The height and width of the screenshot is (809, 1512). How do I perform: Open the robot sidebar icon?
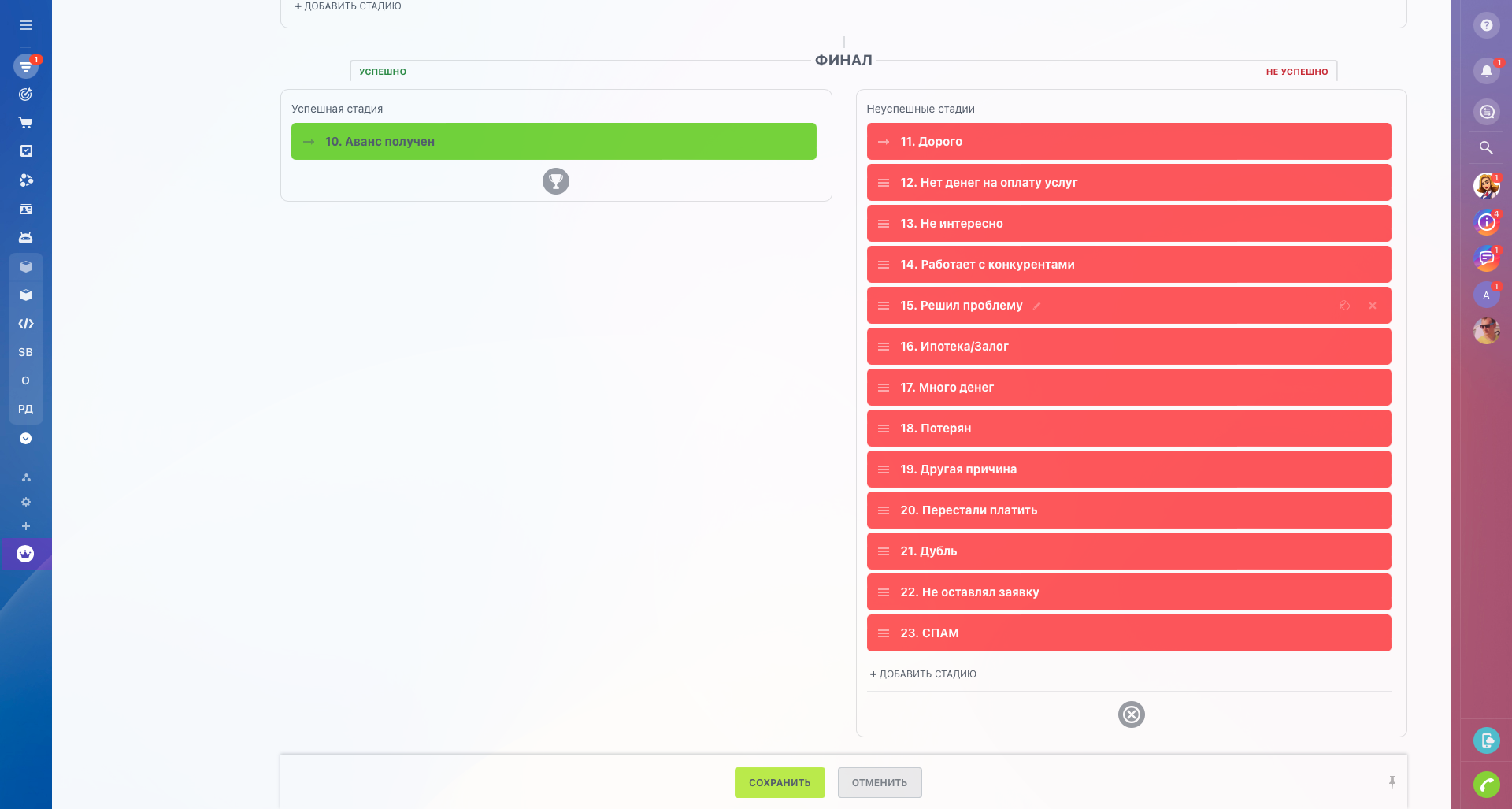(x=26, y=238)
